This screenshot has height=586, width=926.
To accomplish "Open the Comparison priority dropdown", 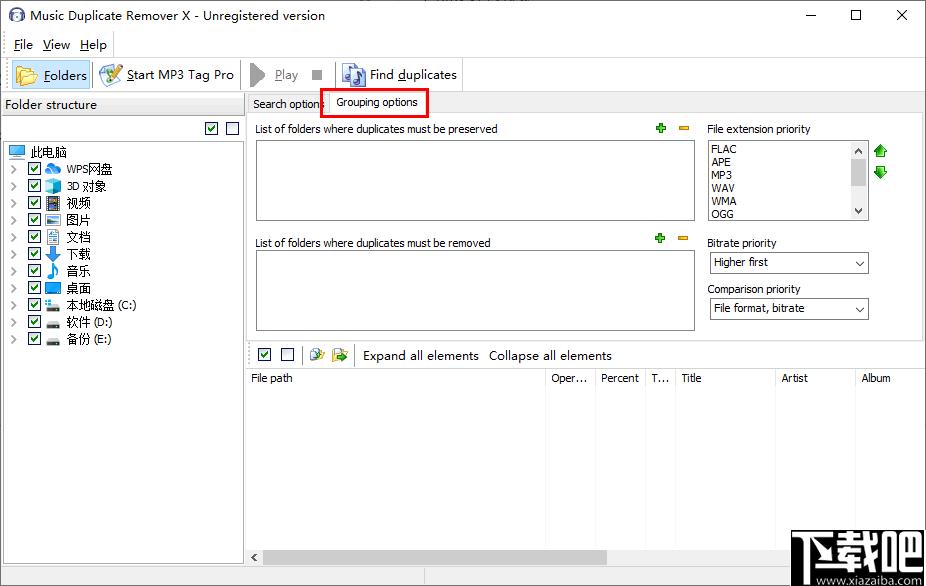I will (789, 309).
